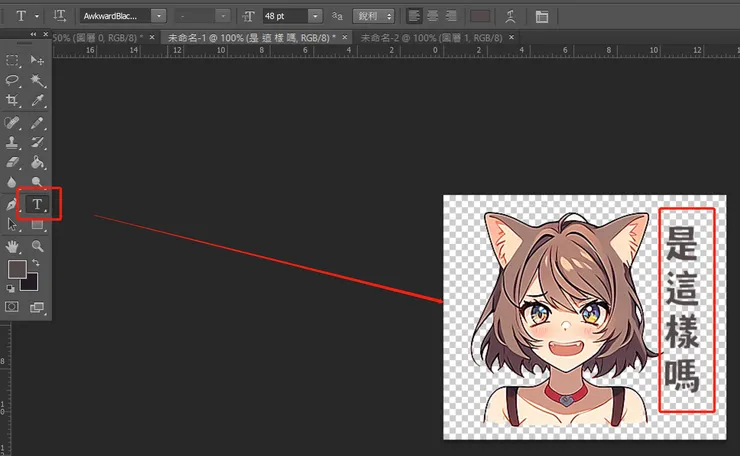
Task: Click the 是這樣嗎 vertical text on canvas
Action: pyautogui.click(x=682, y=309)
